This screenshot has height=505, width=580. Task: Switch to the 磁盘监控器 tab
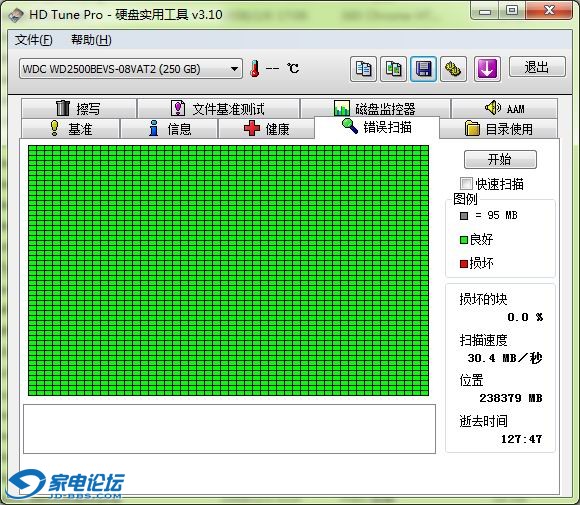[x=375, y=108]
